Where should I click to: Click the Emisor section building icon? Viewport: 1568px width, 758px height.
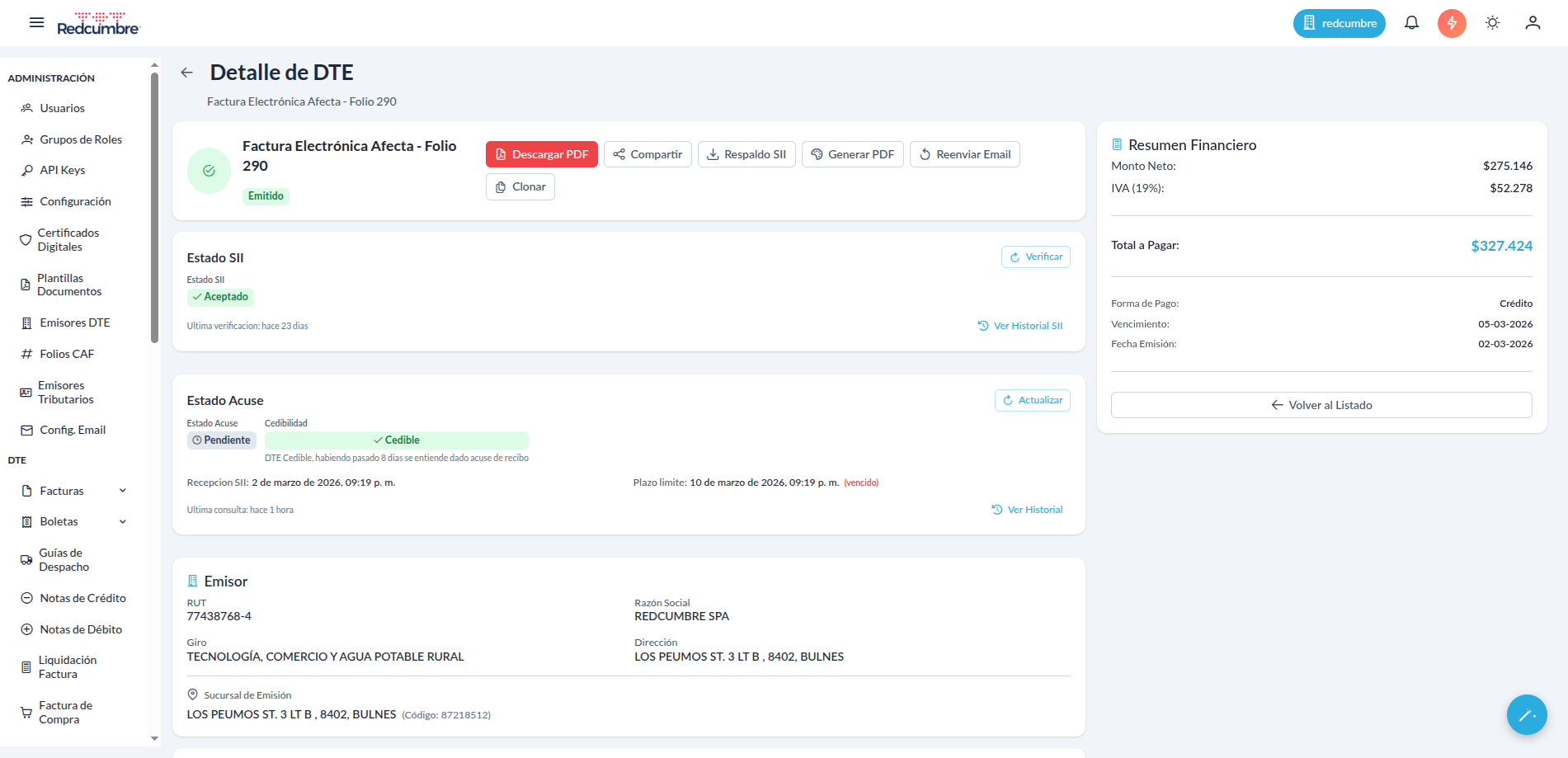click(x=193, y=581)
